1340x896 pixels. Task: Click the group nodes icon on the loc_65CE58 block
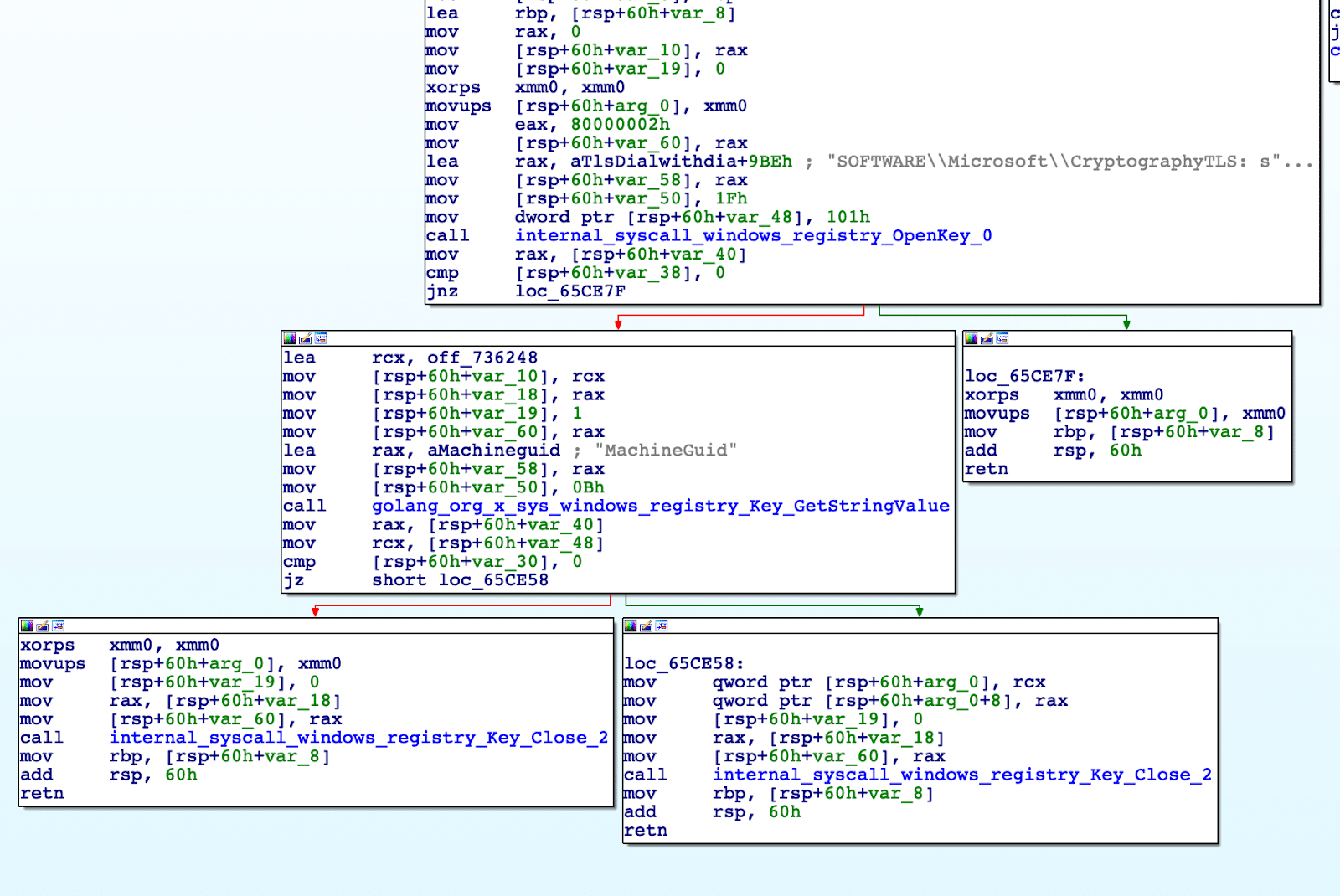[662, 626]
